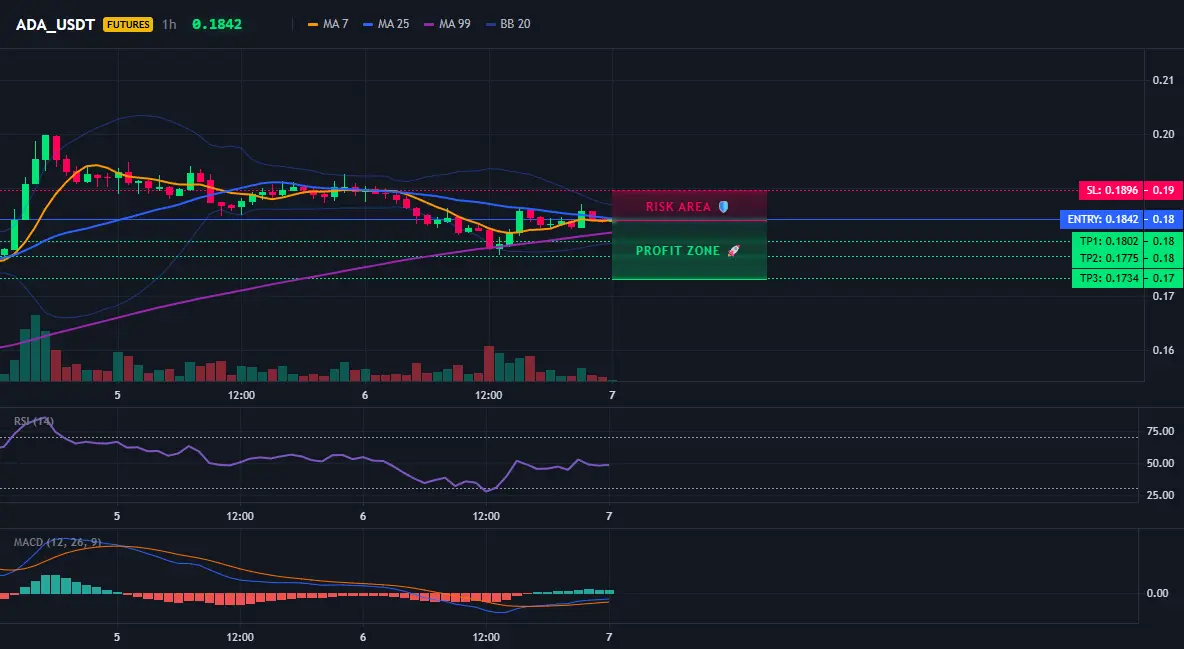This screenshot has height=649, width=1184.
Task: Click the tallest green volume bar
Action: pos(35,348)
